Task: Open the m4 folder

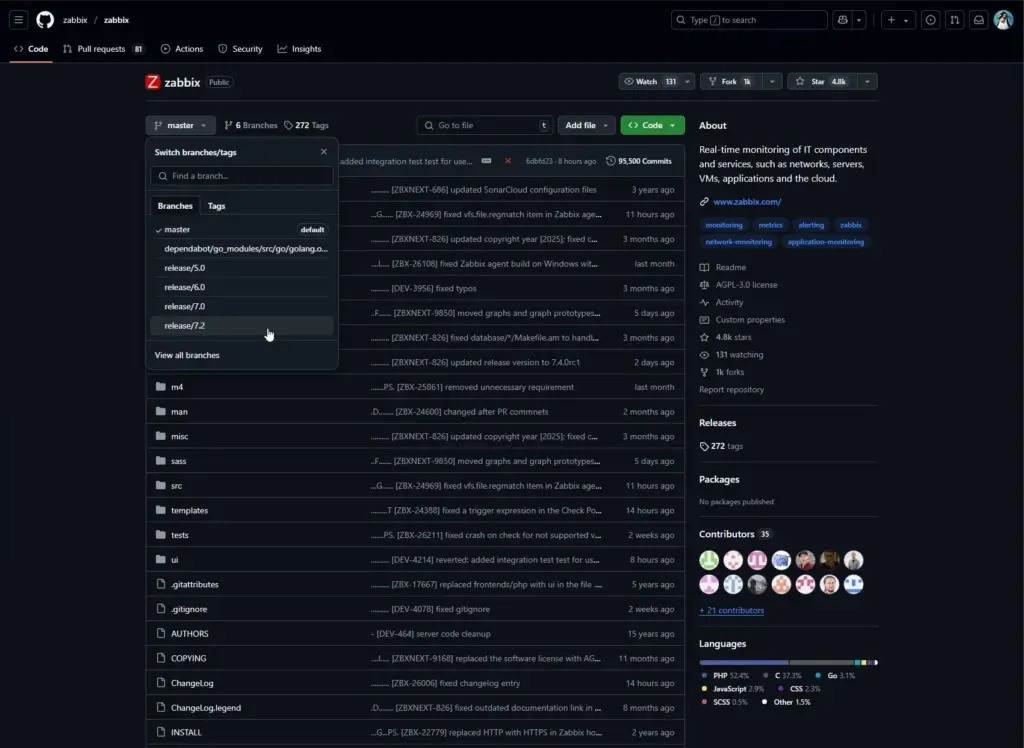Action: point(177,387)
